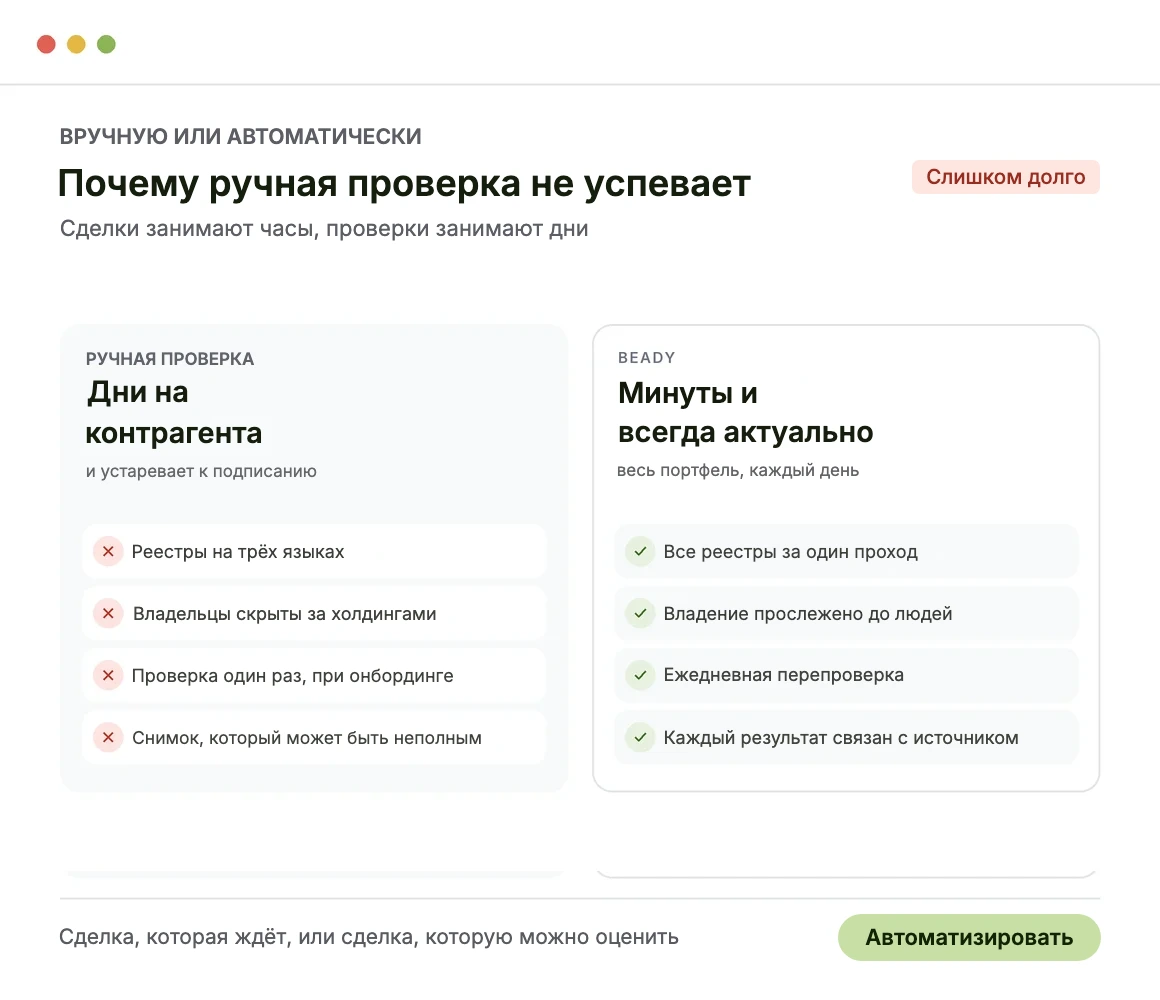Viewport: 1160px width, 1000px height.
Task: Maximize the window with the green button
Action: click(x=107, y=44)
